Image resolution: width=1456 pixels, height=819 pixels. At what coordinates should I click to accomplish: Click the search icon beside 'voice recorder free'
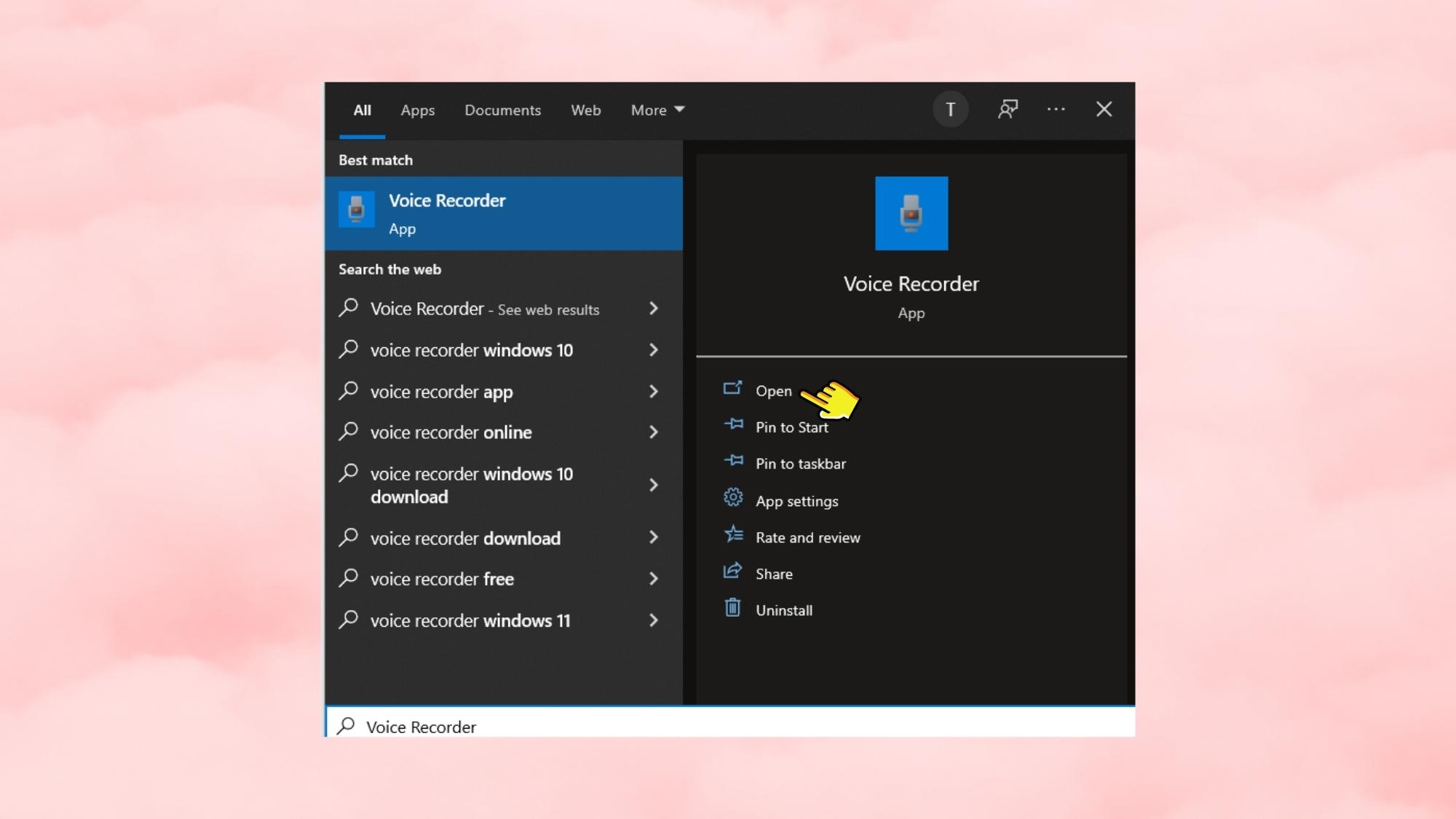tap(349, 578)
